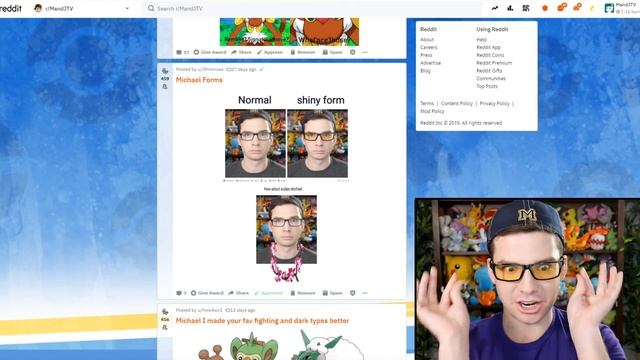This screenshot has height=360, width=640.
Task: Mark Michael Forms post as Spam
Action: tap(332, 293)
